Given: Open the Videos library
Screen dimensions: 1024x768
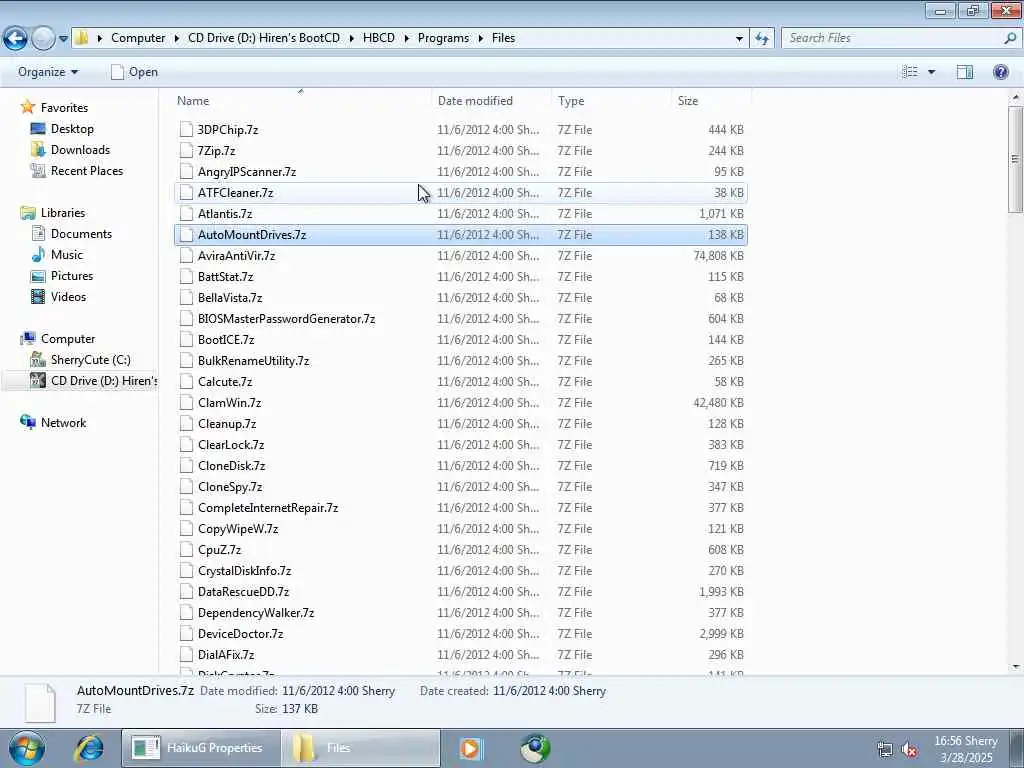Looking at the screenshot, I should tap(68, 296).
